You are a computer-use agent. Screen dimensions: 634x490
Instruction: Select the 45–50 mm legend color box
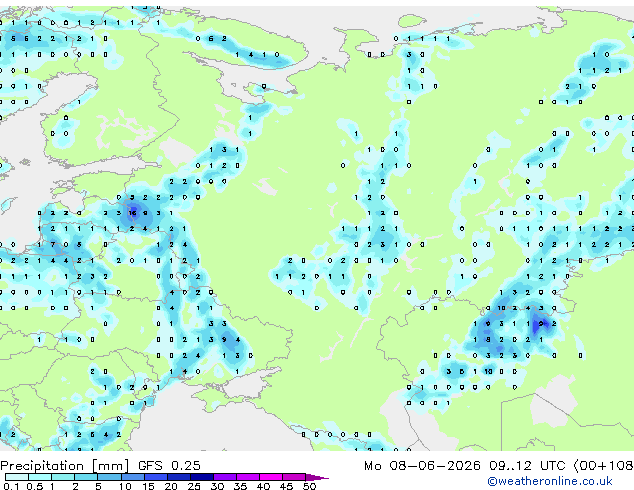pyautogui.click(x=294, y=477)
